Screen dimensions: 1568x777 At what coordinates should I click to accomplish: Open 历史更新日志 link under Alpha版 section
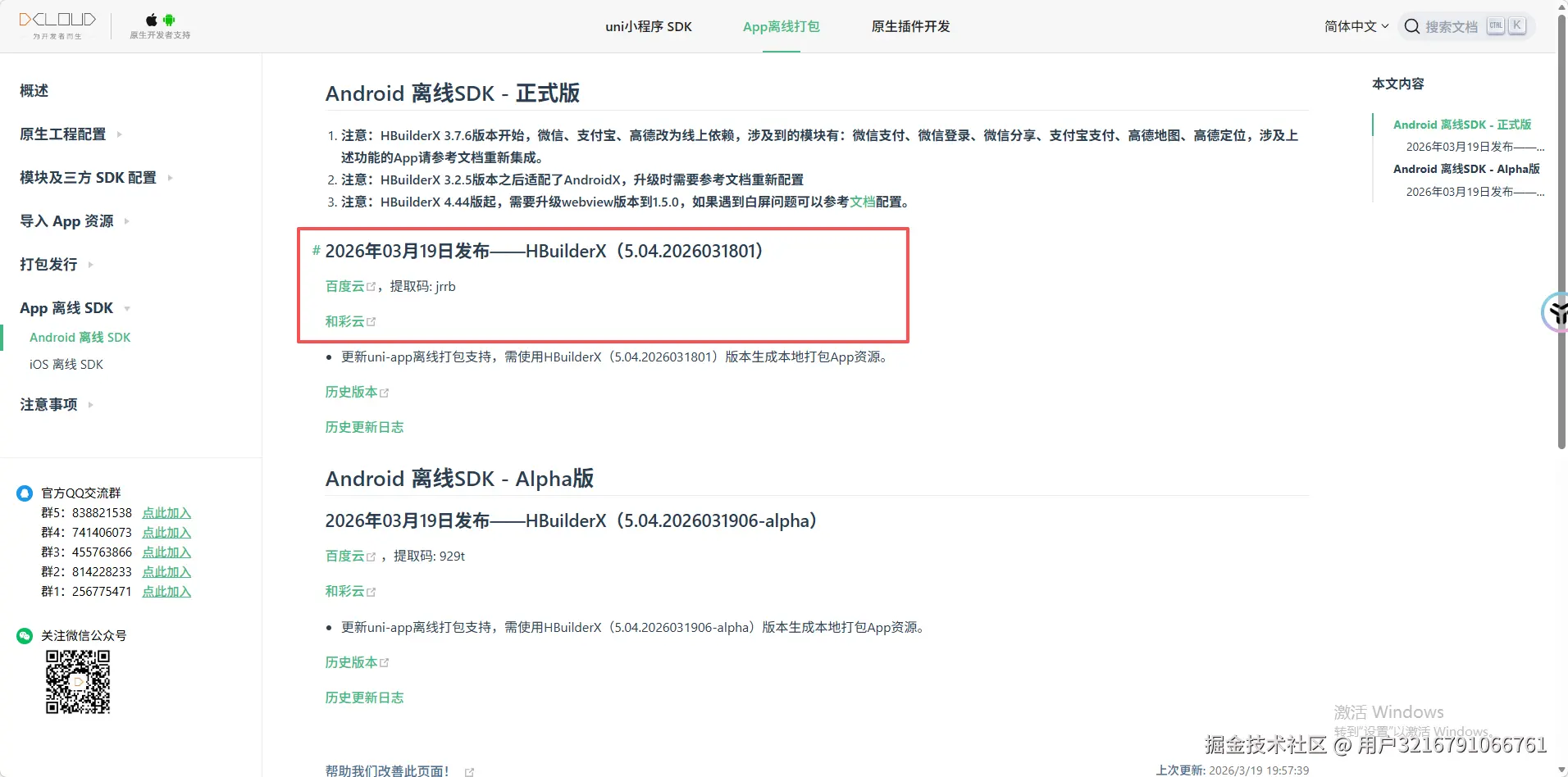(365, 697)
